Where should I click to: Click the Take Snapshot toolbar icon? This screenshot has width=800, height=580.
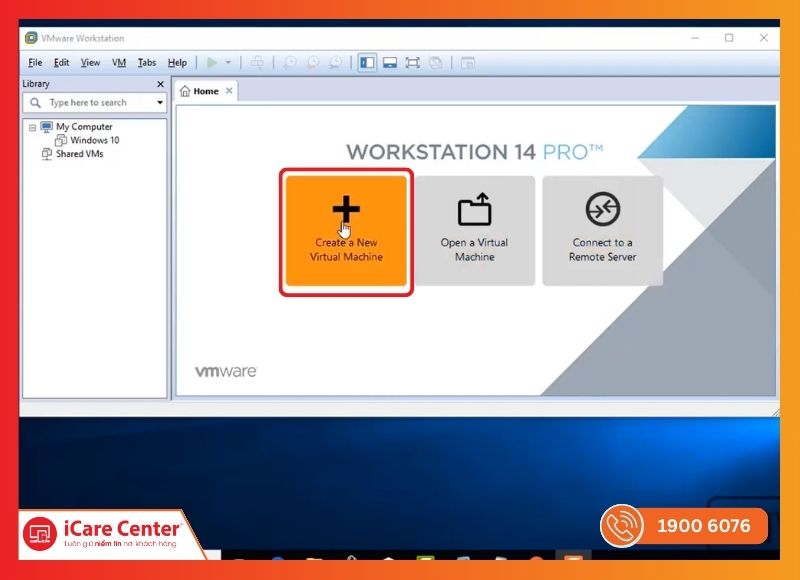pyautogui.click(x=290, y=63)
